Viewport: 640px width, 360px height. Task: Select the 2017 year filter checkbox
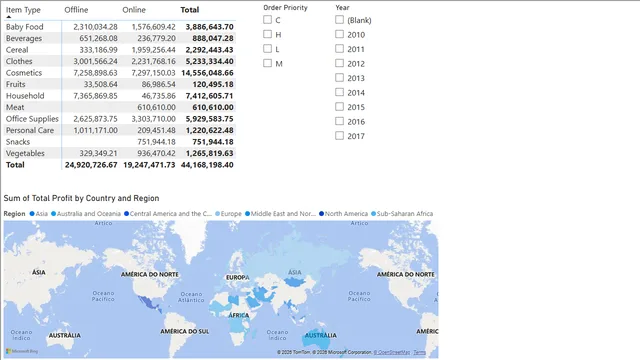point(339,136)
